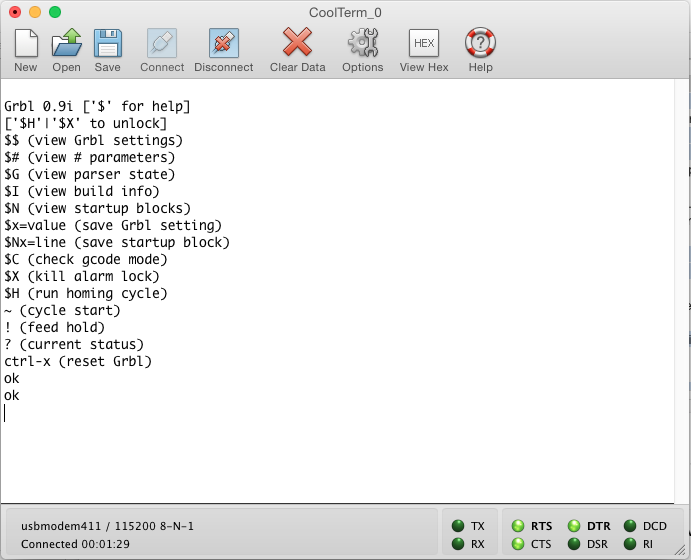Click the DCD status light
This screenshot has height=560, width=691.
[x=630, y=526]
